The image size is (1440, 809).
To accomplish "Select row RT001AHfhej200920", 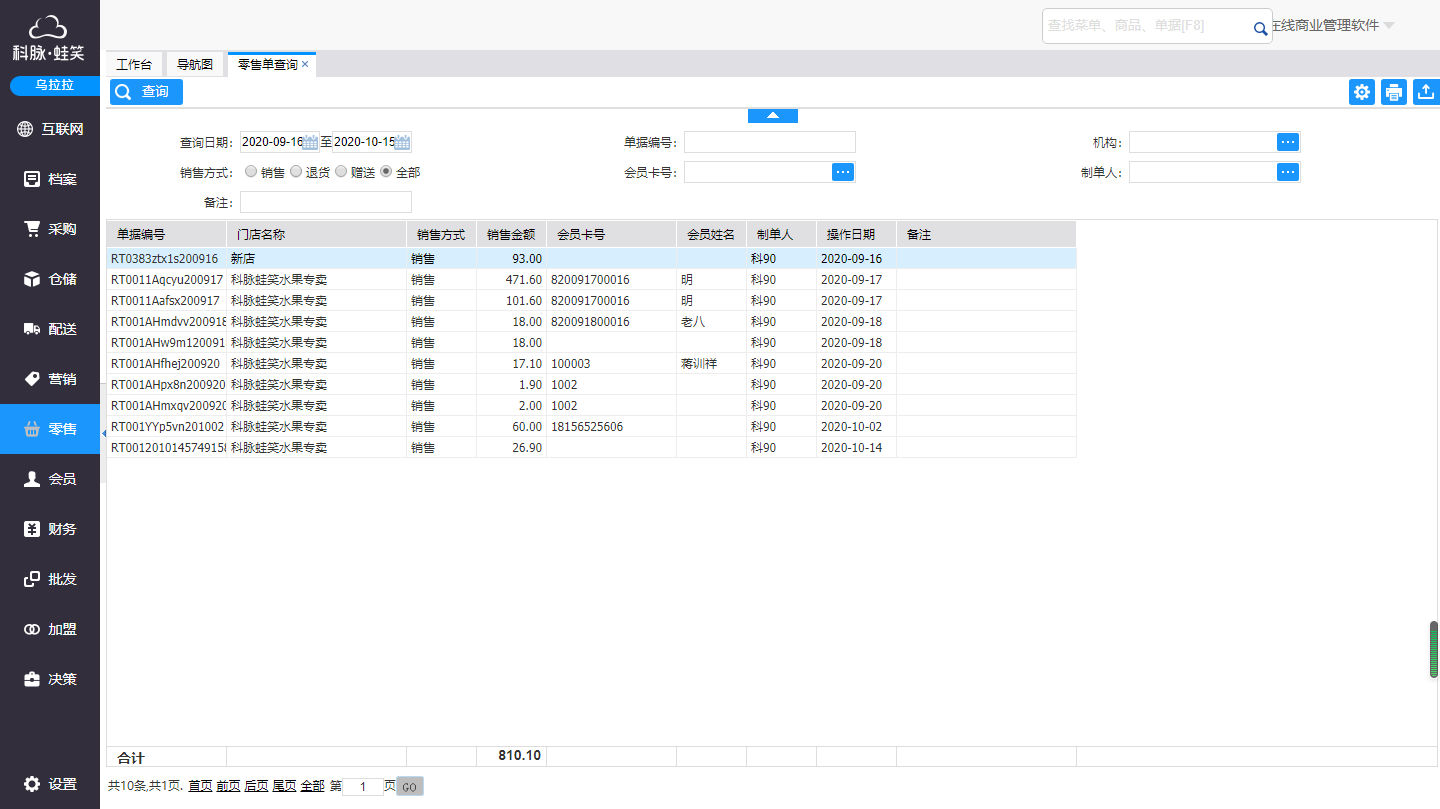I will pyautogui.click(x=591, y=363).
